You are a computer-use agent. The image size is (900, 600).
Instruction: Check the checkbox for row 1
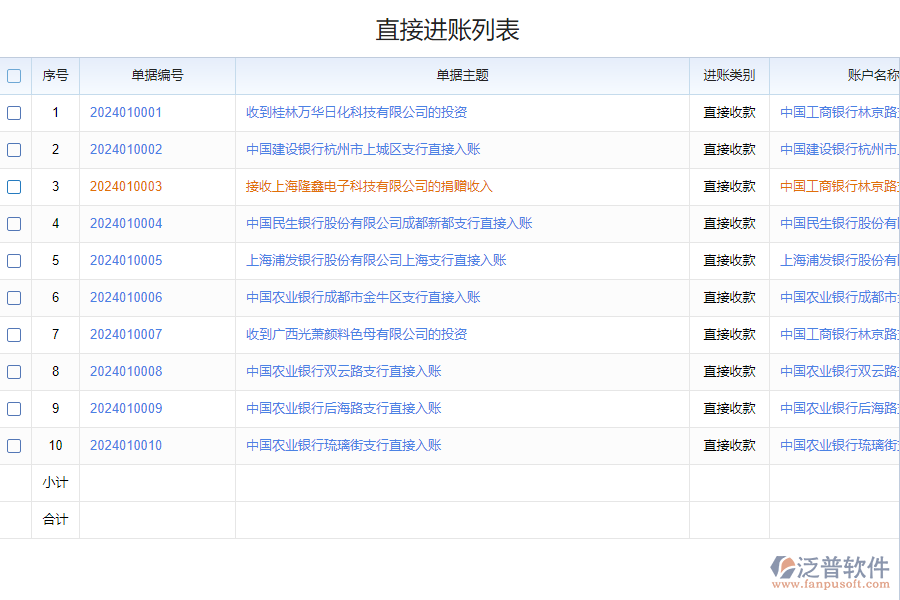pos(14,113)
